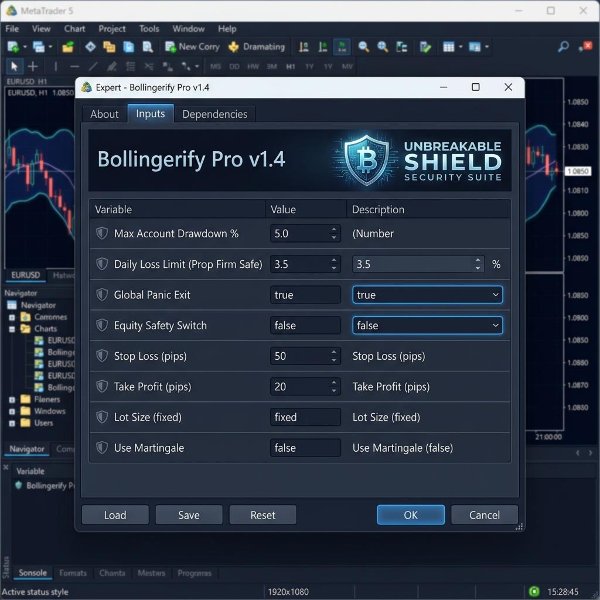Screen dimensions: 600x600
Task: Select the Sonsole tab at bottom
Action: tap(33, 573)
